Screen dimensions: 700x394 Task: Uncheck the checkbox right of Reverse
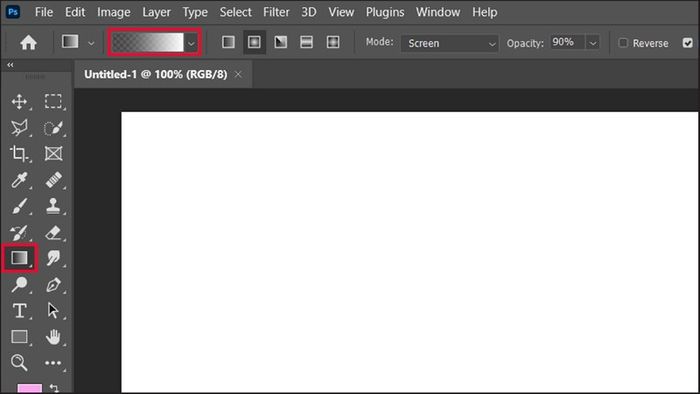(688, 43)
